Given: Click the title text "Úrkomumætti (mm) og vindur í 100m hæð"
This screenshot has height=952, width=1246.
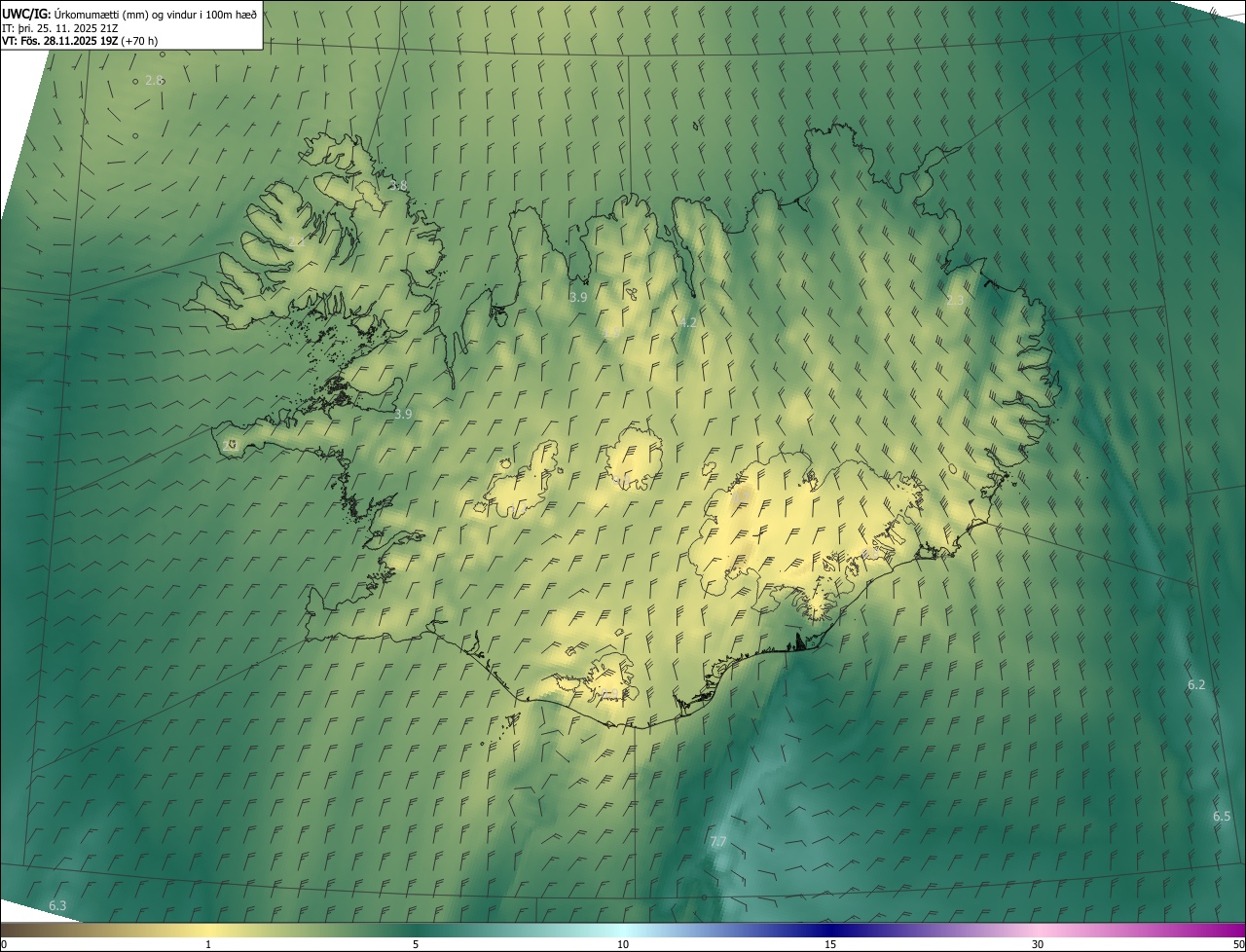Looking at the screenshot, I should [157, 14].
